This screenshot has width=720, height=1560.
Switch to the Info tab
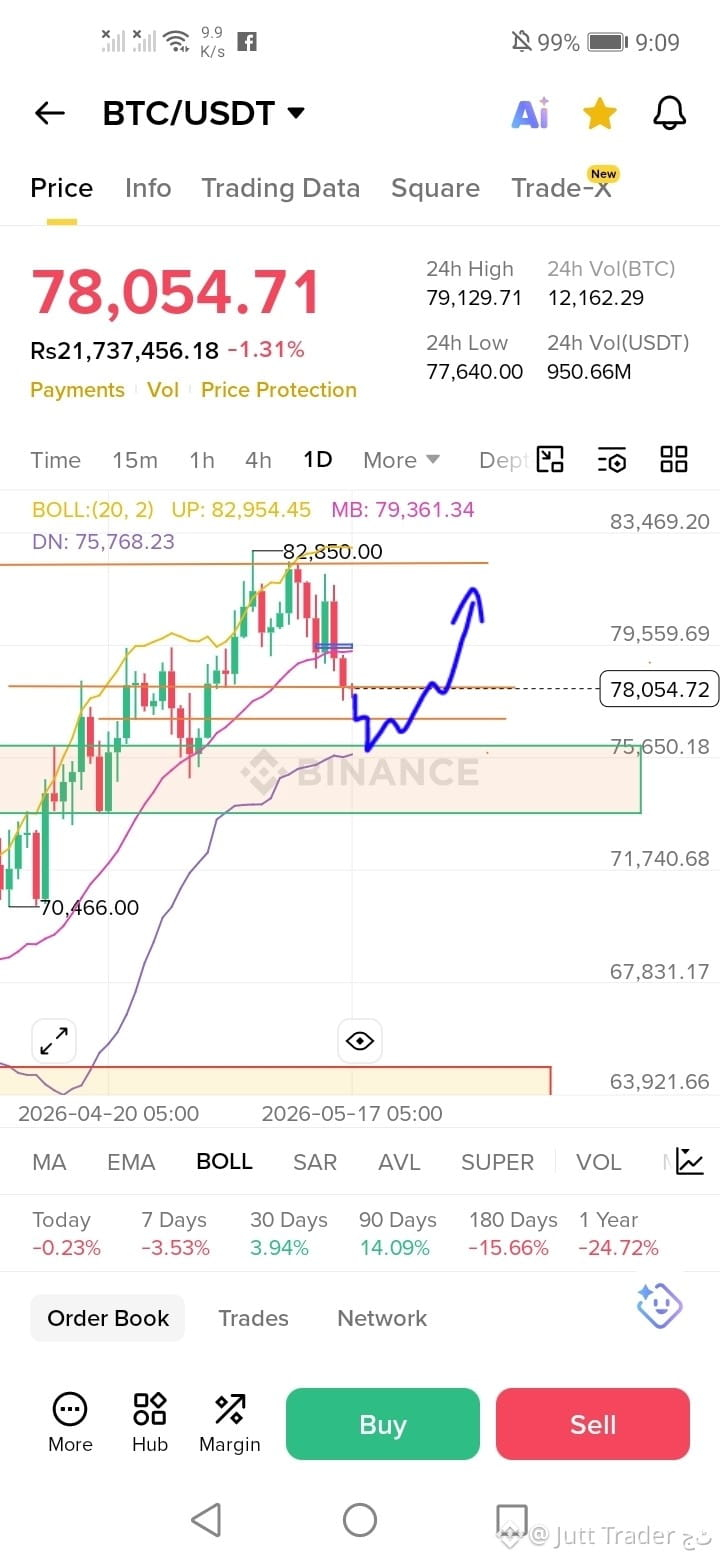148,188
